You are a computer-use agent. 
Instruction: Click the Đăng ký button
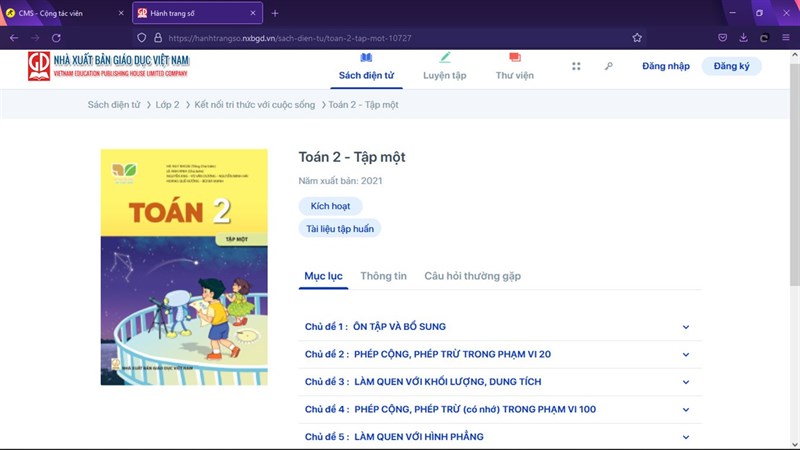tap(731, 66)
